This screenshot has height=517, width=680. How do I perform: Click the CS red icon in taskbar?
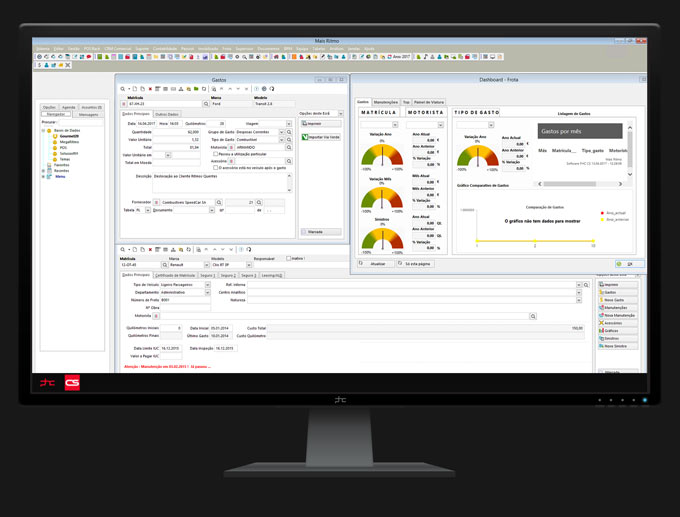pyautogui.click(x=71, y=382)
